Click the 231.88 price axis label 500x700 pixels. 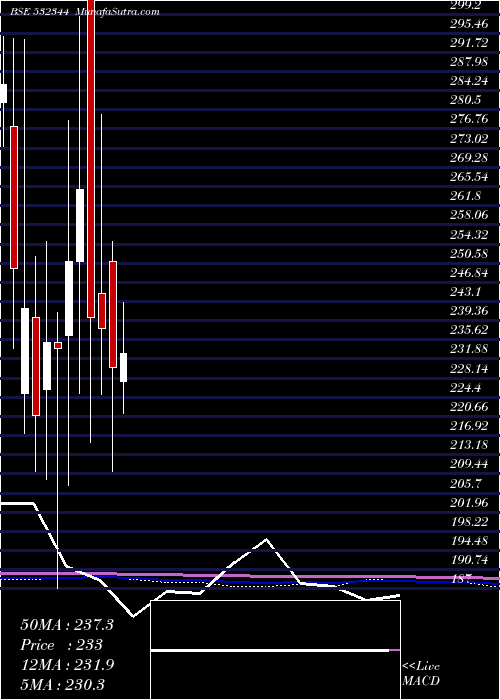pyautogui.click(x=469, y=349)
